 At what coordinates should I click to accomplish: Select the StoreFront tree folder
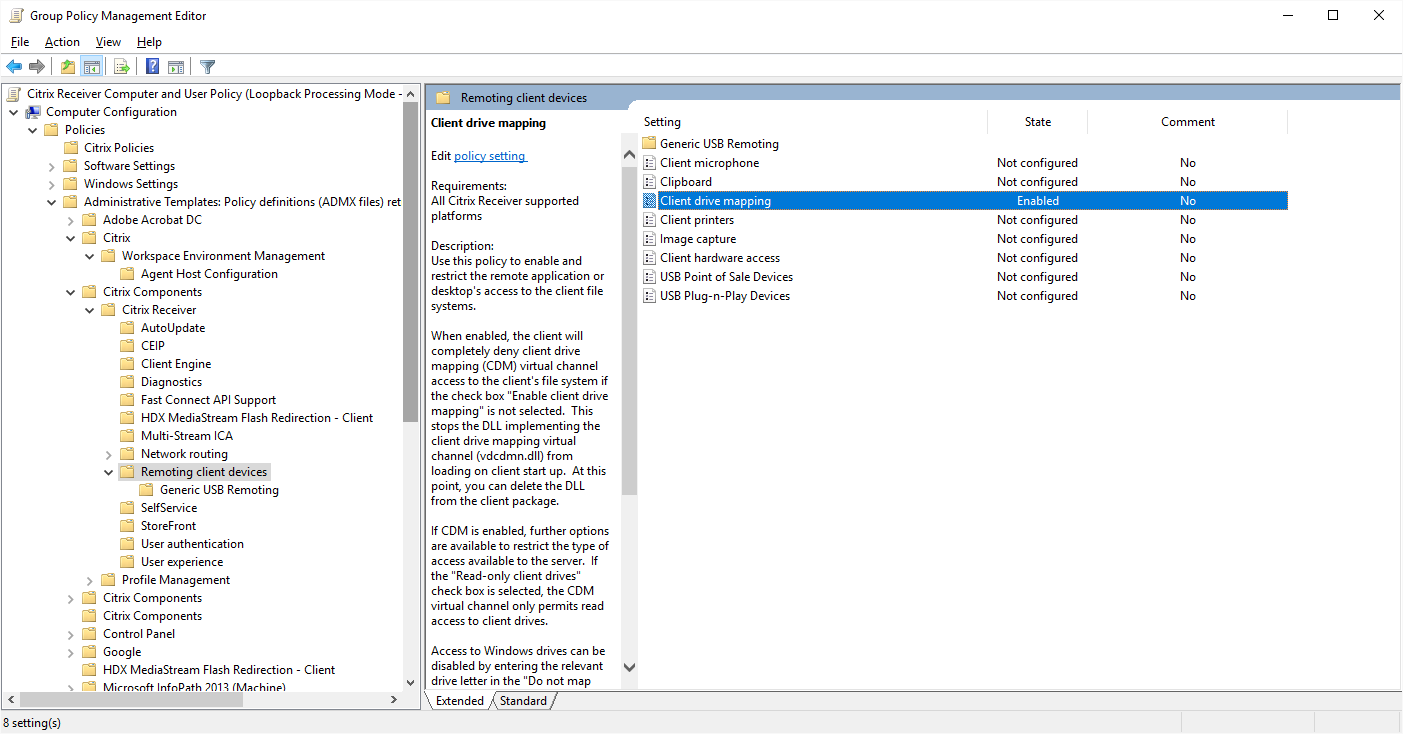point(168,526)
